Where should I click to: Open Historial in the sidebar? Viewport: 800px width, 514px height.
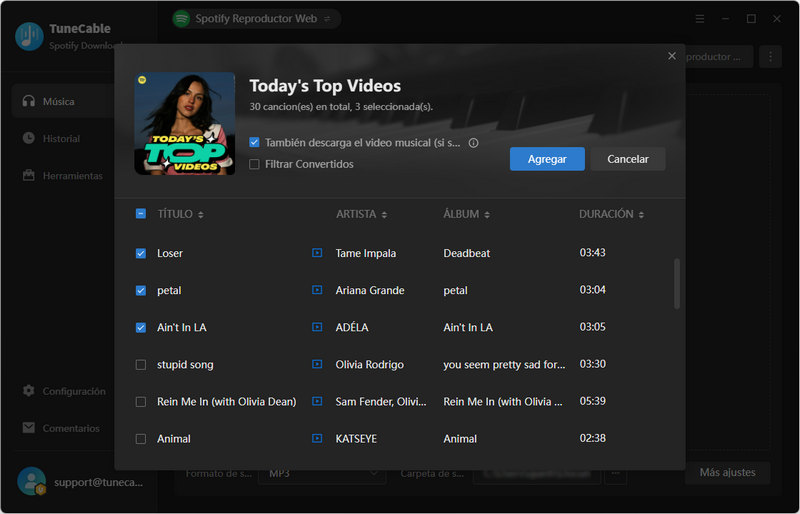61,138
